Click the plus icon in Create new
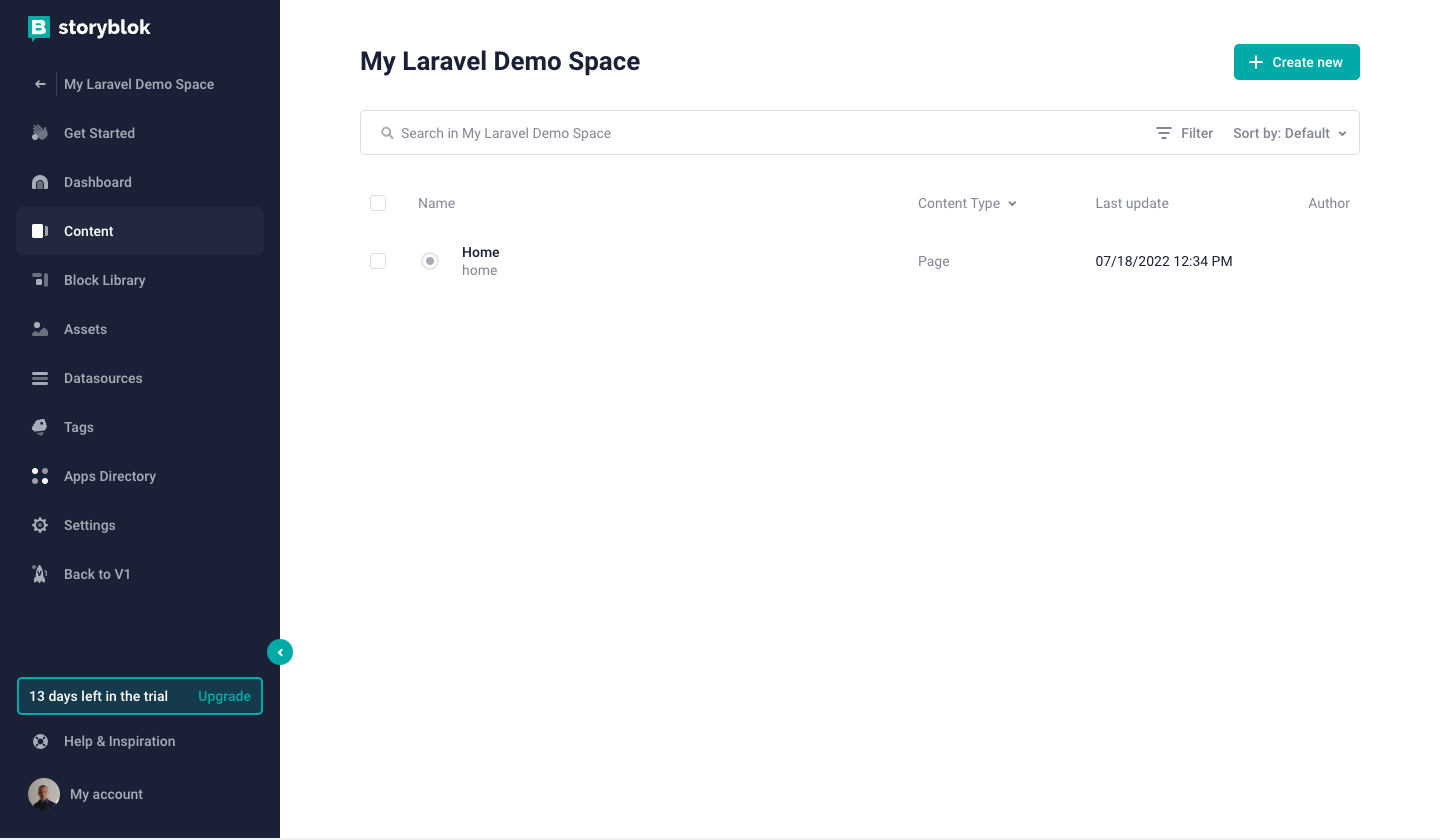 [1257, 62]
